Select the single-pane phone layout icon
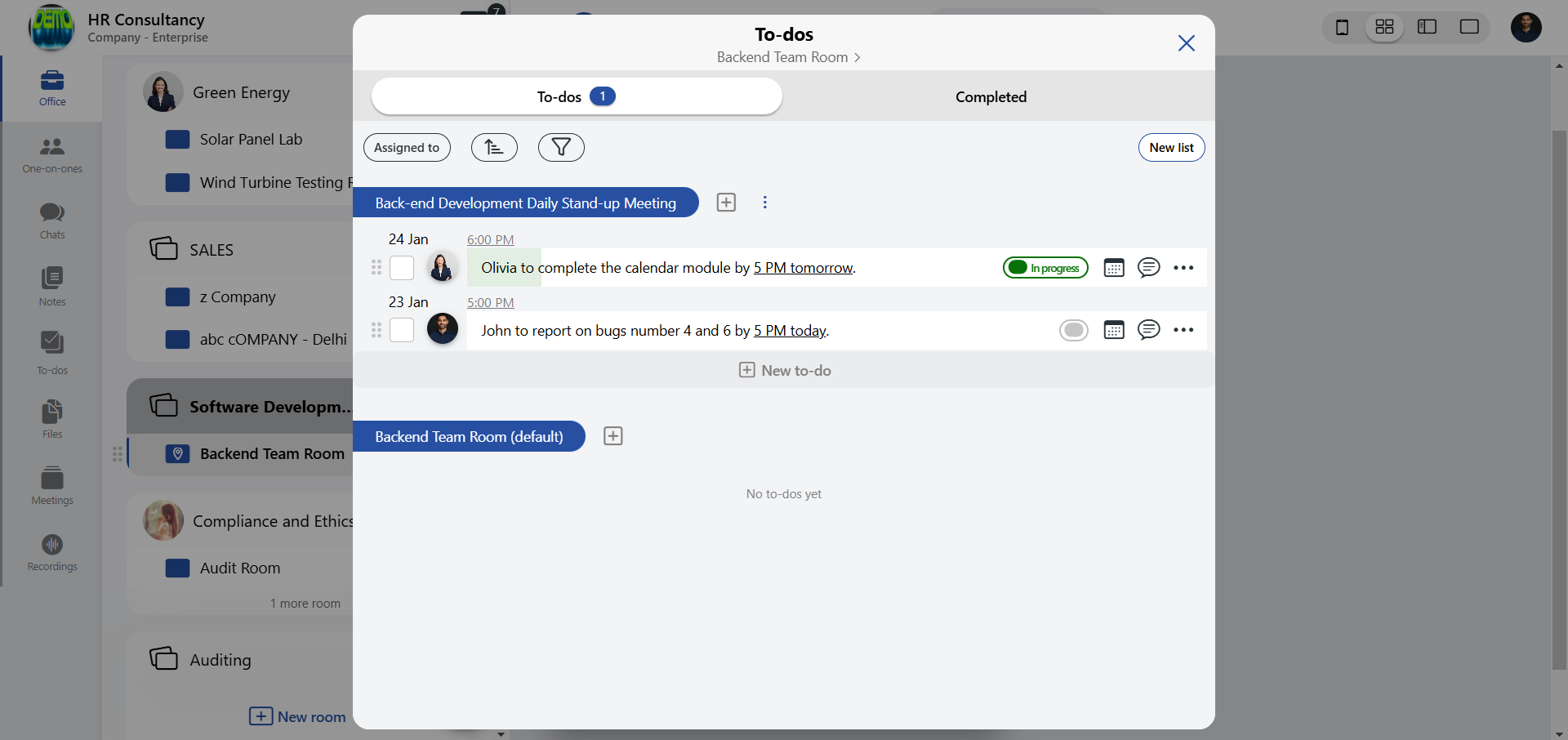This screenshot has height=740, width=1568. (1342, 27)
